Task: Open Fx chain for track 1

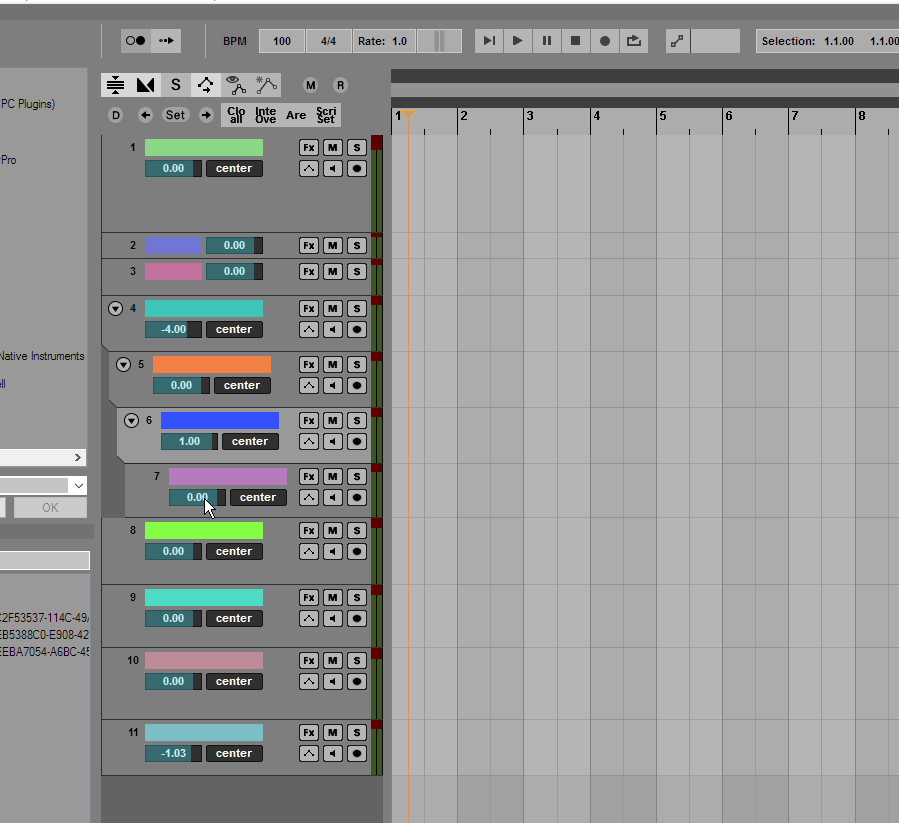Action: click(x=309, y=147)
